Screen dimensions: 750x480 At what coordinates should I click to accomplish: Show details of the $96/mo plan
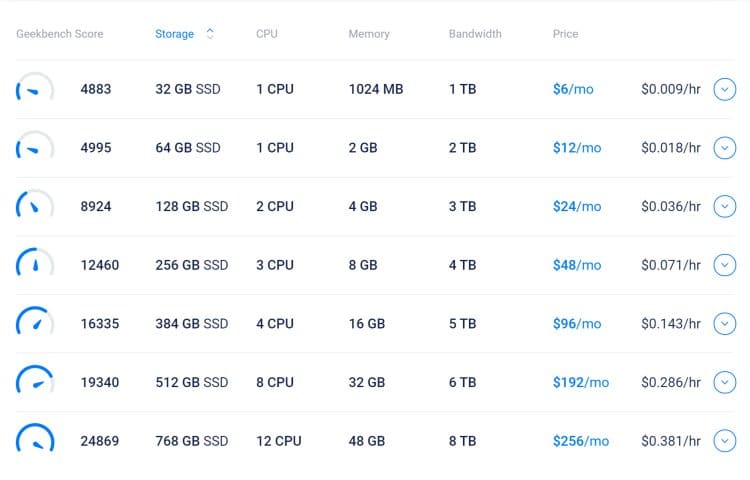725,324
